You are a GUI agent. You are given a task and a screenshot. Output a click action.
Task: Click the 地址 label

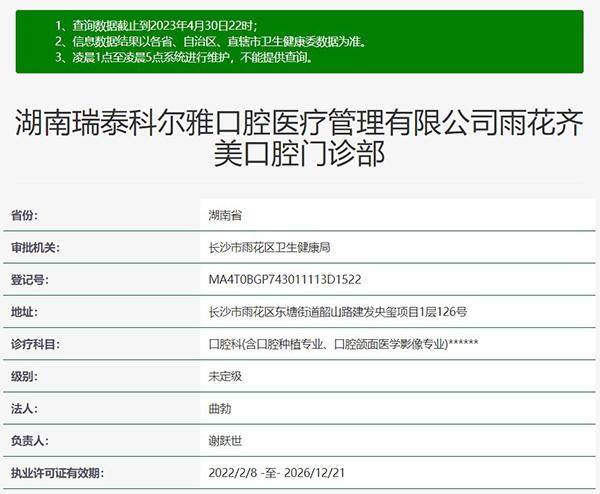(x=24, y=312)
